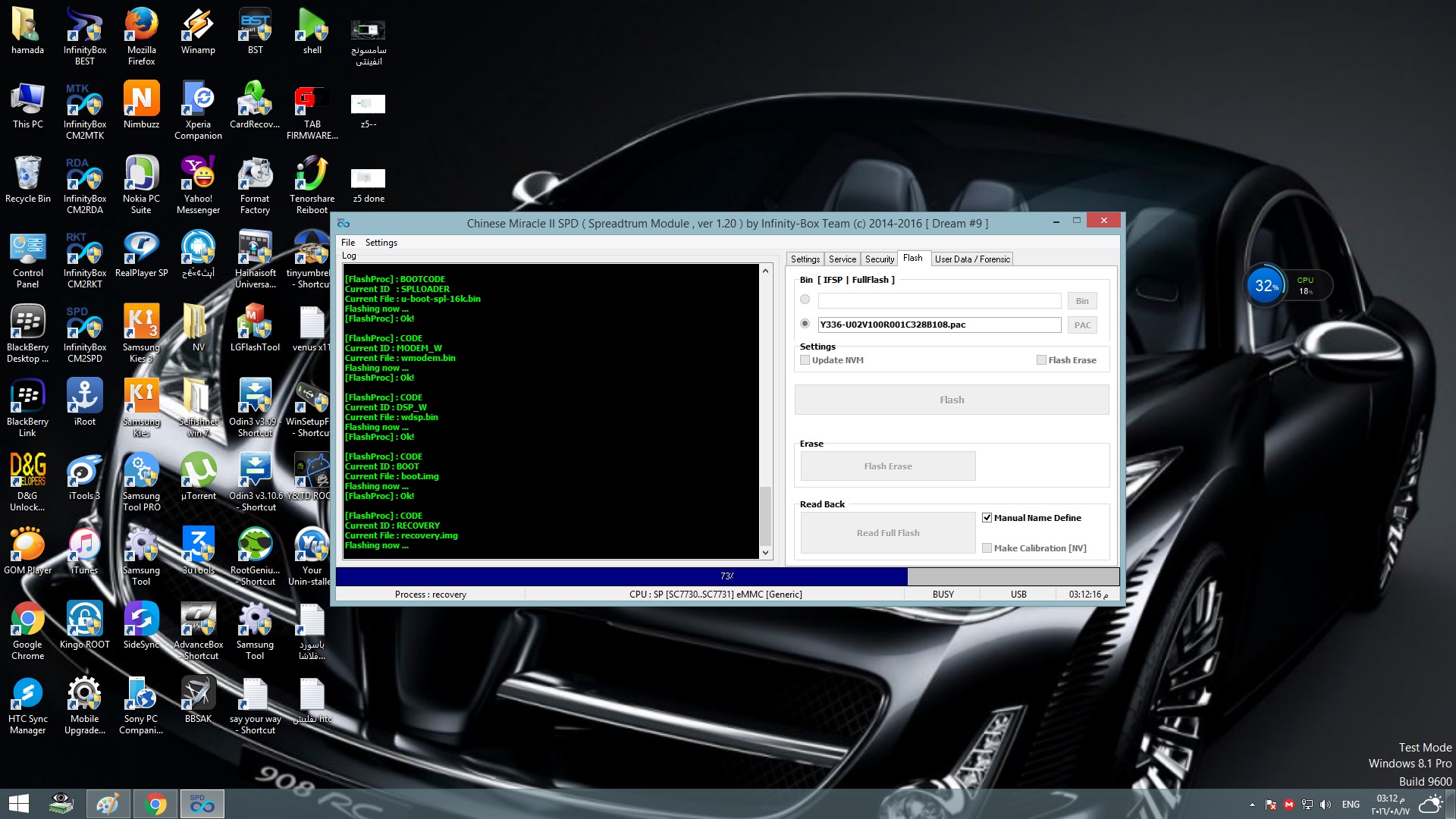Screen dimensions: 1456x819
Task: Open the 3uTools desktop icon
Action: (198, 551)
